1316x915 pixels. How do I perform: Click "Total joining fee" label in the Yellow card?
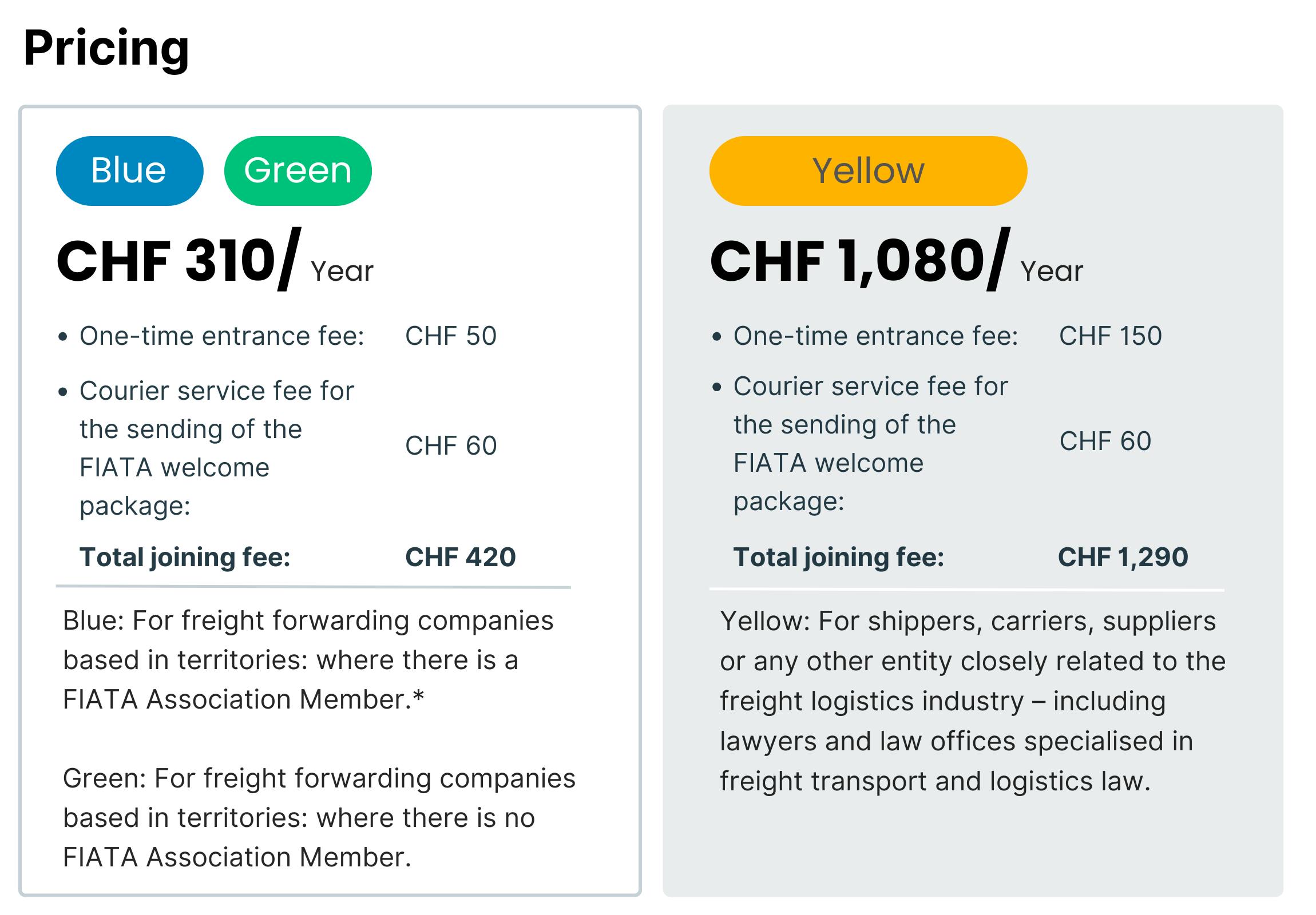[838, 557]
